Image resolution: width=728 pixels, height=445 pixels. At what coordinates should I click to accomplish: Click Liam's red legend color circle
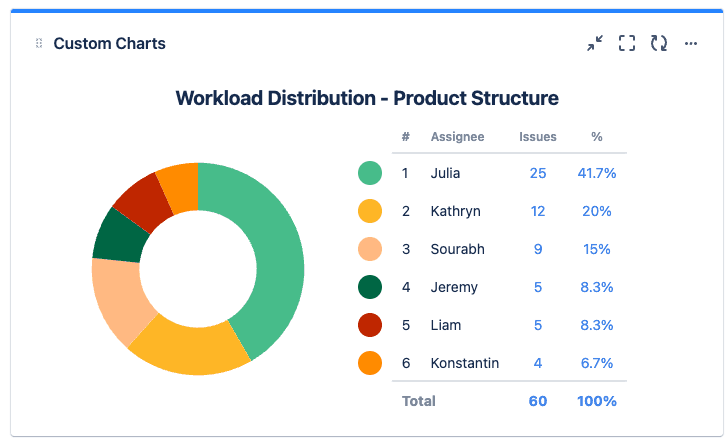(370, 325)
